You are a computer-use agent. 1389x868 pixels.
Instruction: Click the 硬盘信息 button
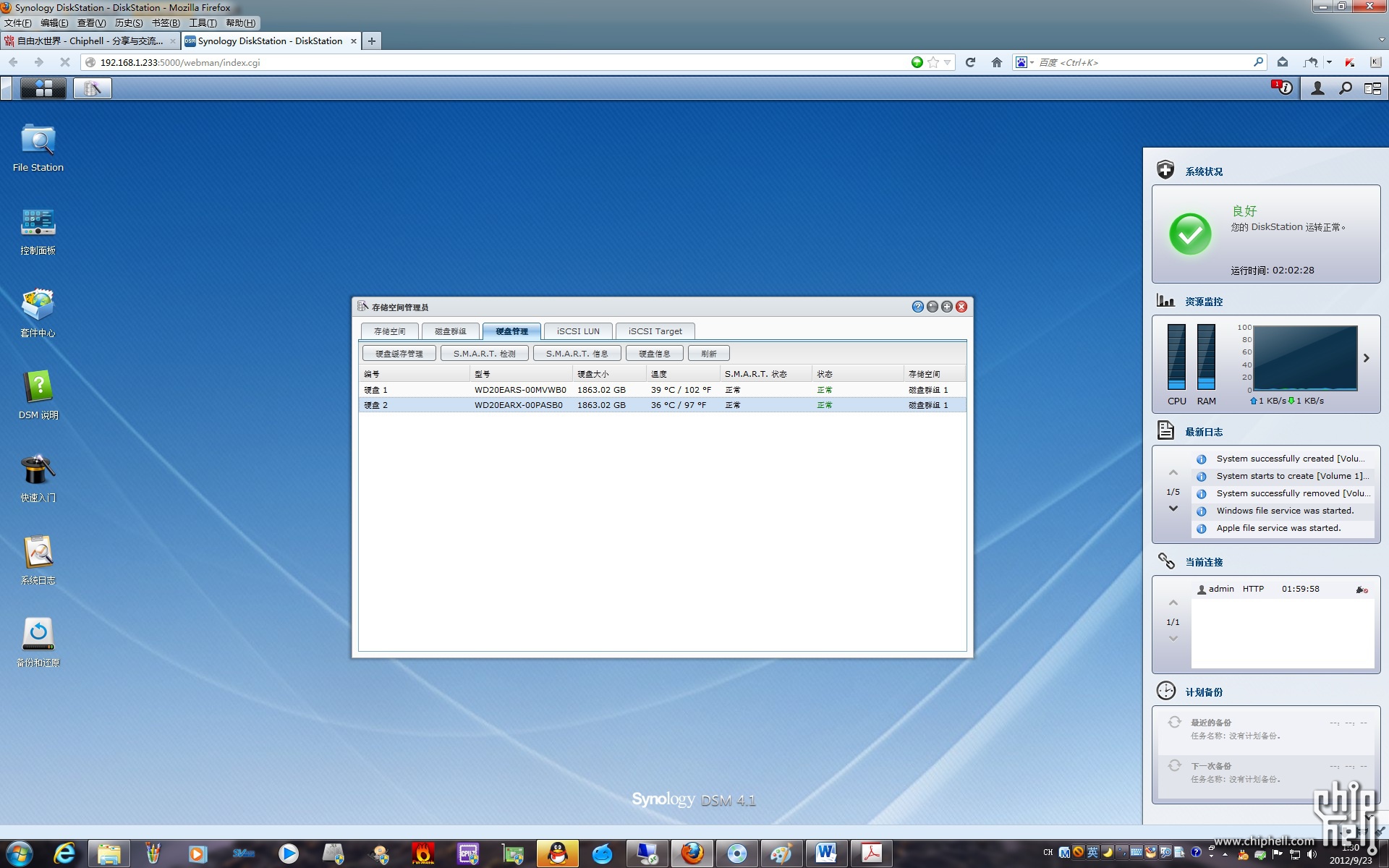pyautogui.click(x=655, y=354)
